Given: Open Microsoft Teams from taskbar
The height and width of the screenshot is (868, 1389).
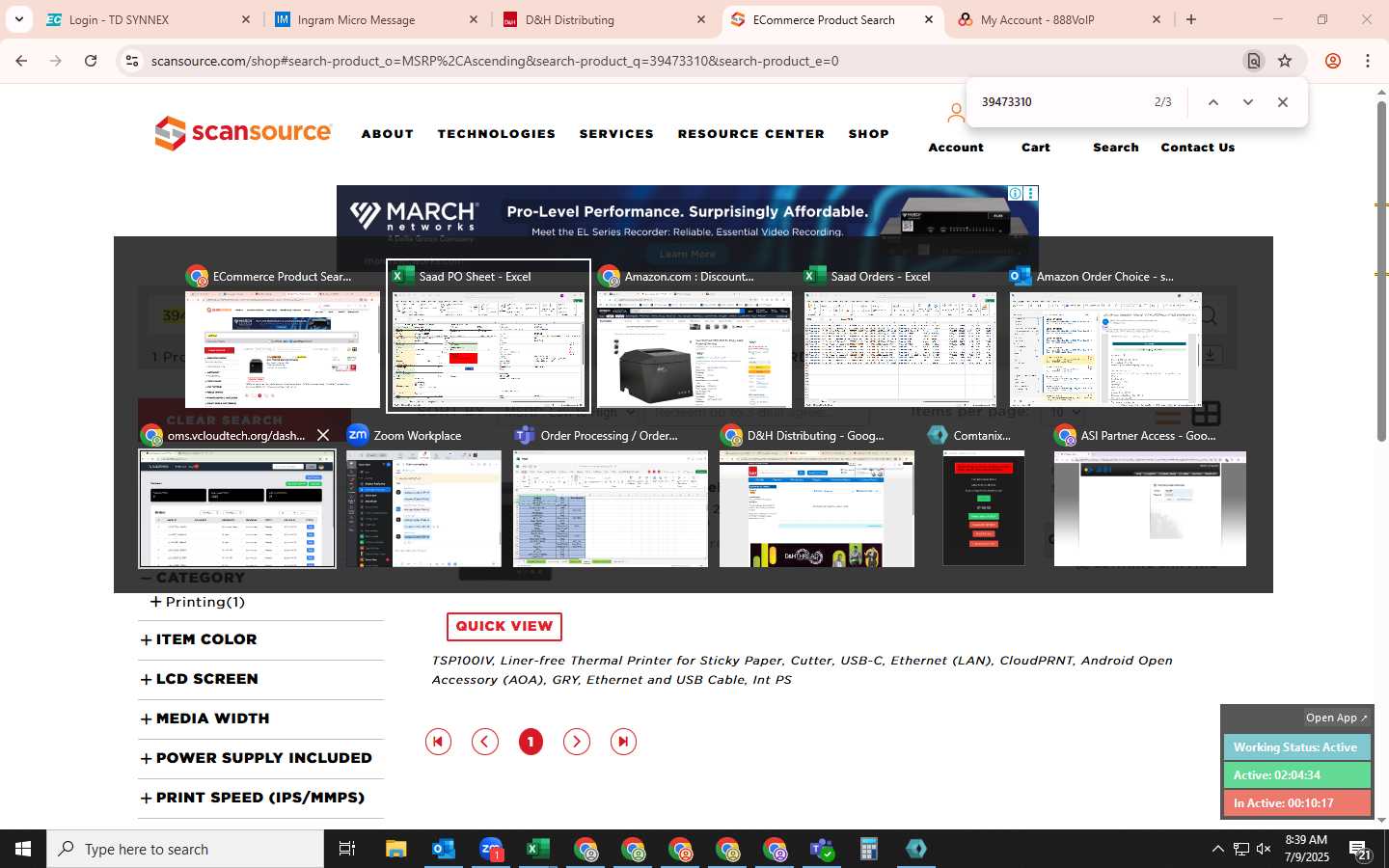Looking at the screenshot, I should [x=822, y=849].
